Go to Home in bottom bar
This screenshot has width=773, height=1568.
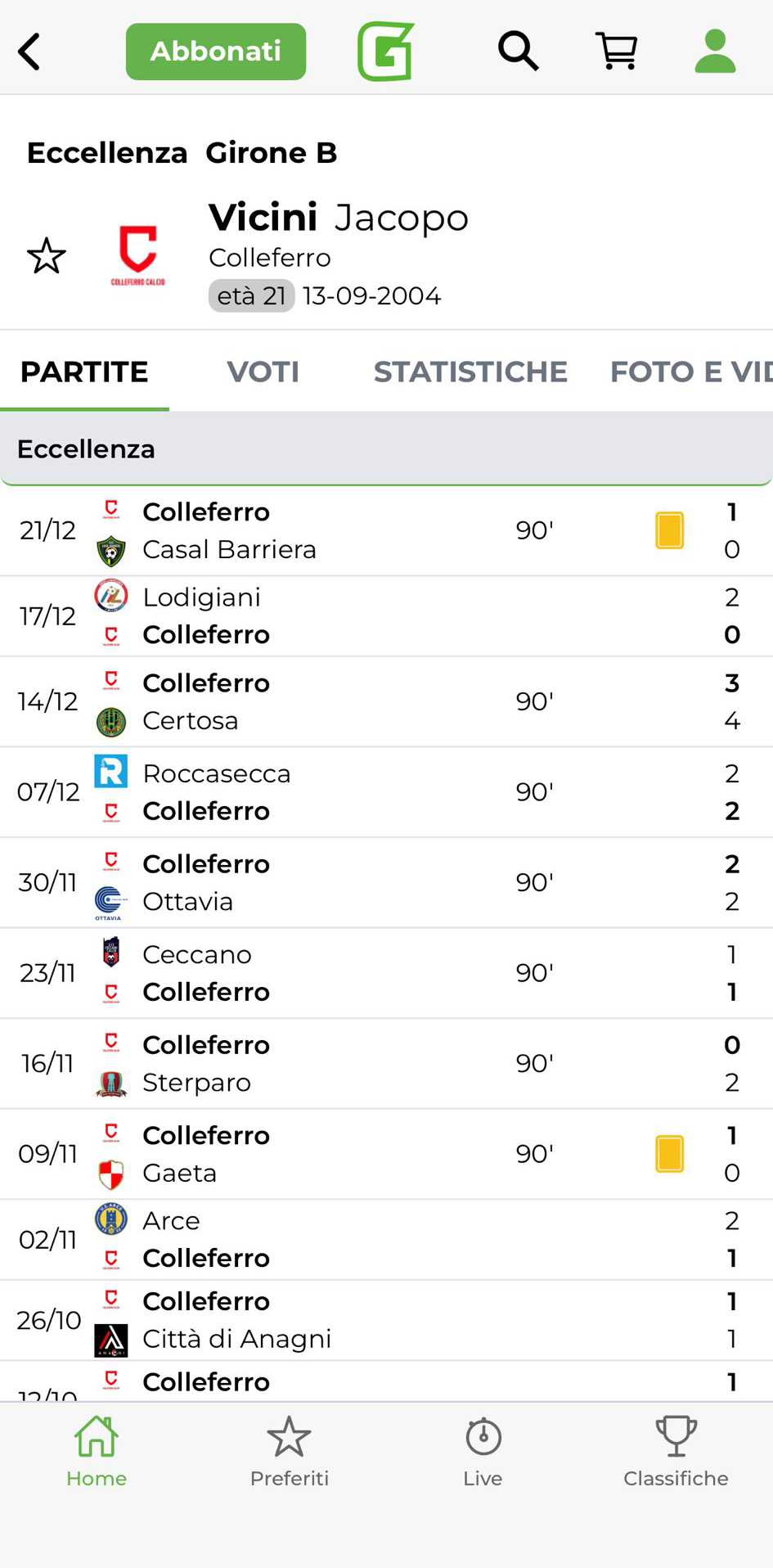(97, 1452)
